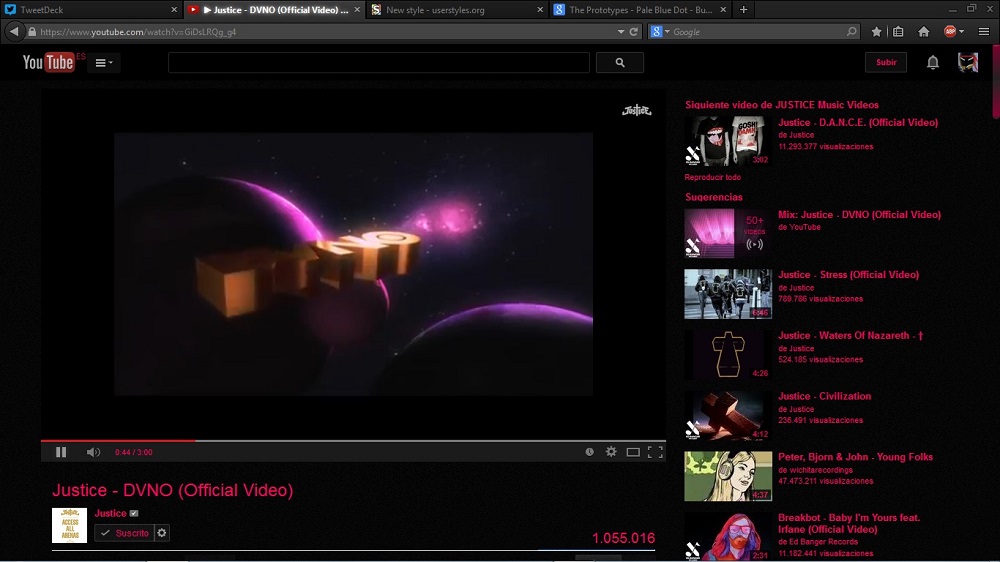The image size is (1000, 562).
Task: Reload the current page
Action: pyautogui.click(x=634, y=31)
